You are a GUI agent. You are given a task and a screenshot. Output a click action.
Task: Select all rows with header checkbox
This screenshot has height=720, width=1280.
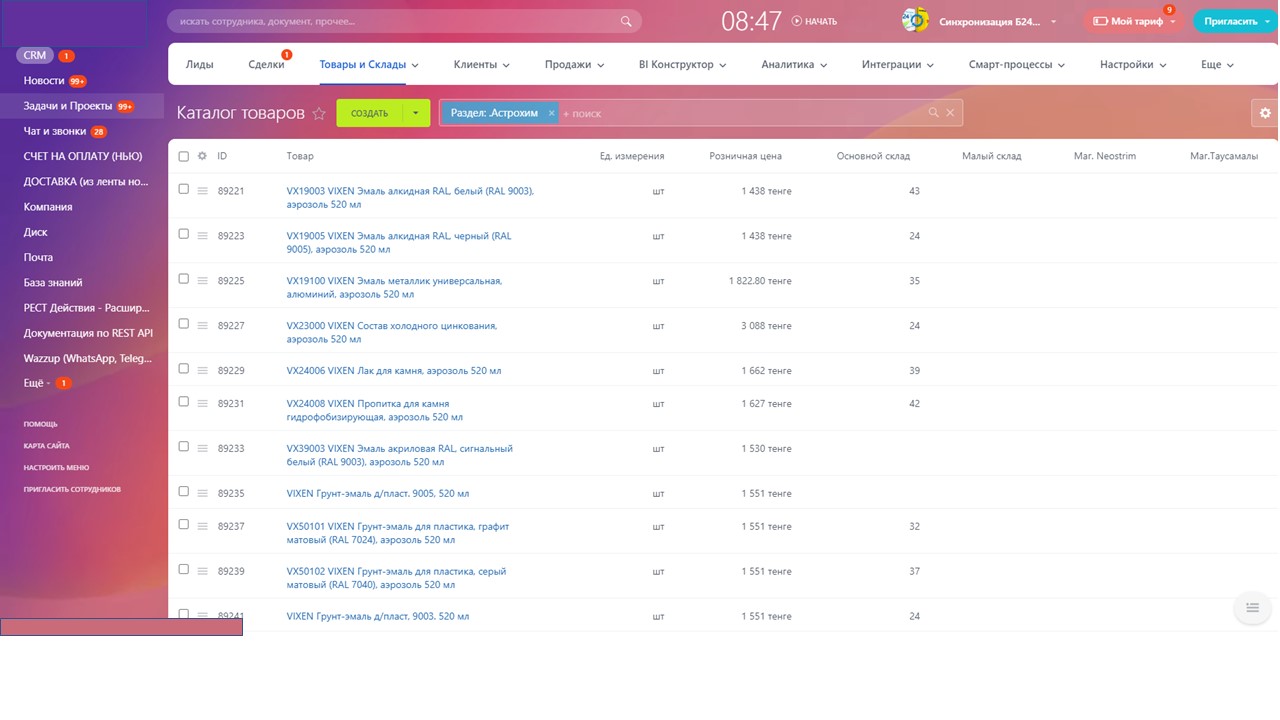183,156
